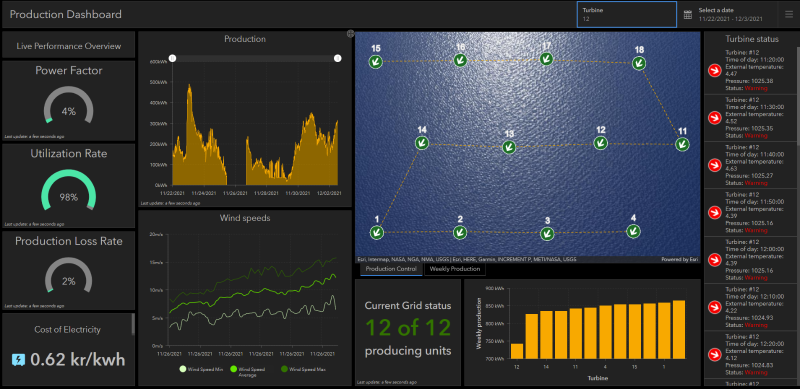Click the warning icon for the 11:40:00 status entry
The image size is (800, 389).
click(x=715, y=165)
